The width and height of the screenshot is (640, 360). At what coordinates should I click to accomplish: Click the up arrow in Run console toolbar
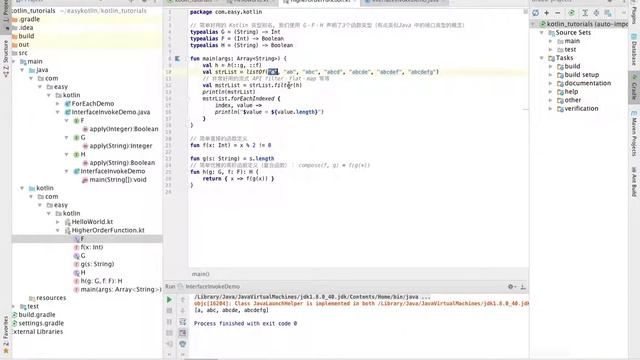(x=182, y=300)
